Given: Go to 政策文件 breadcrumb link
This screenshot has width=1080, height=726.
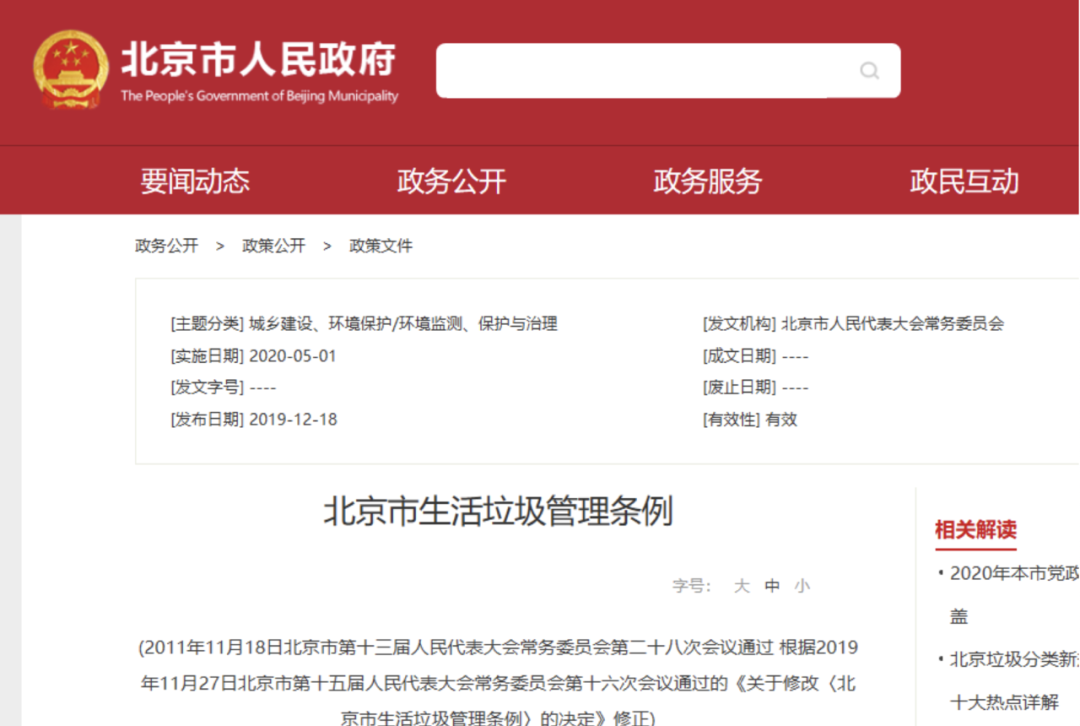Looking at the screenshot, I should click(x=381, y=246).
